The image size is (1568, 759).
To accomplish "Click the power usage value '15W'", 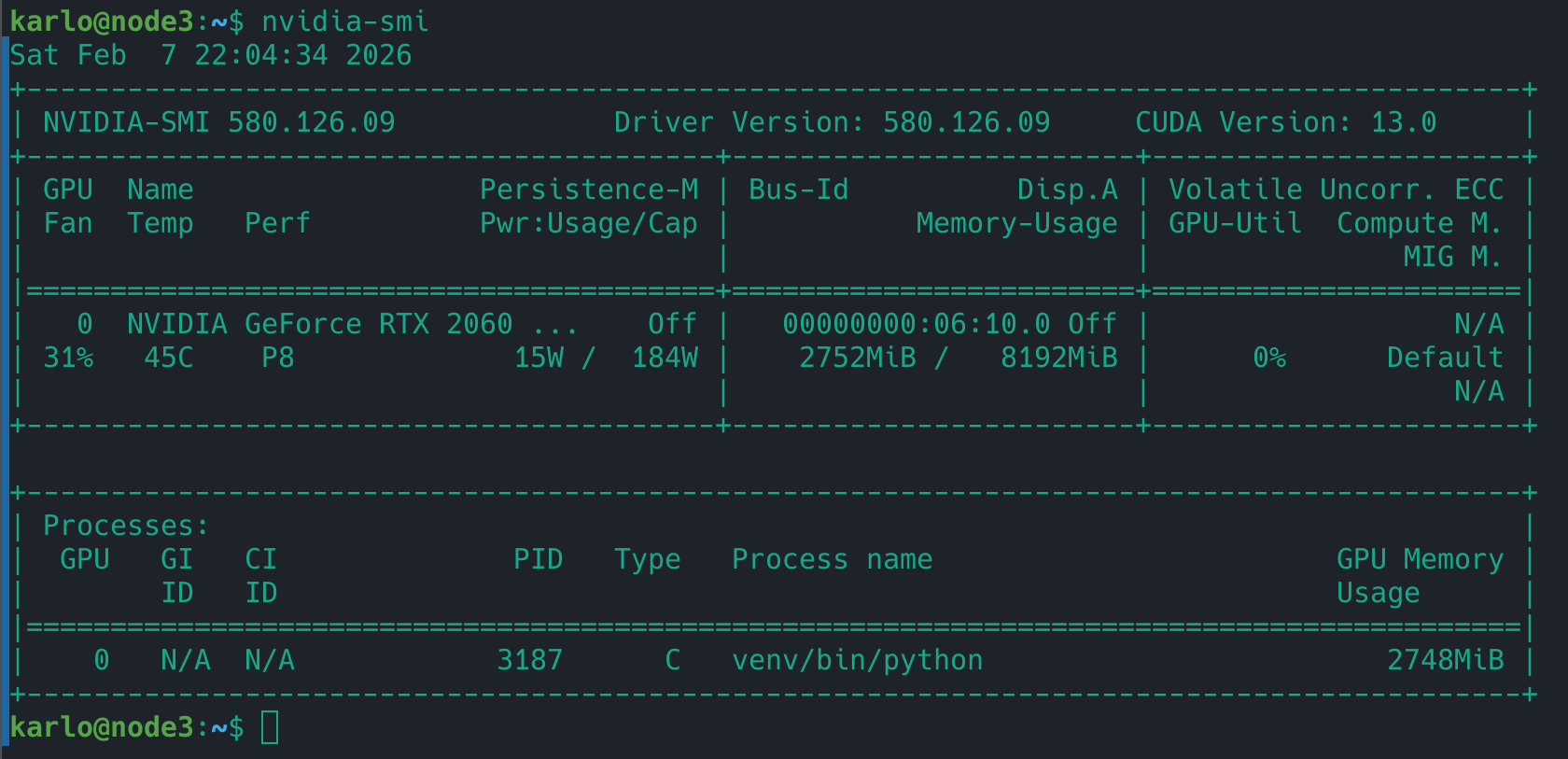I will pos(539,358).
